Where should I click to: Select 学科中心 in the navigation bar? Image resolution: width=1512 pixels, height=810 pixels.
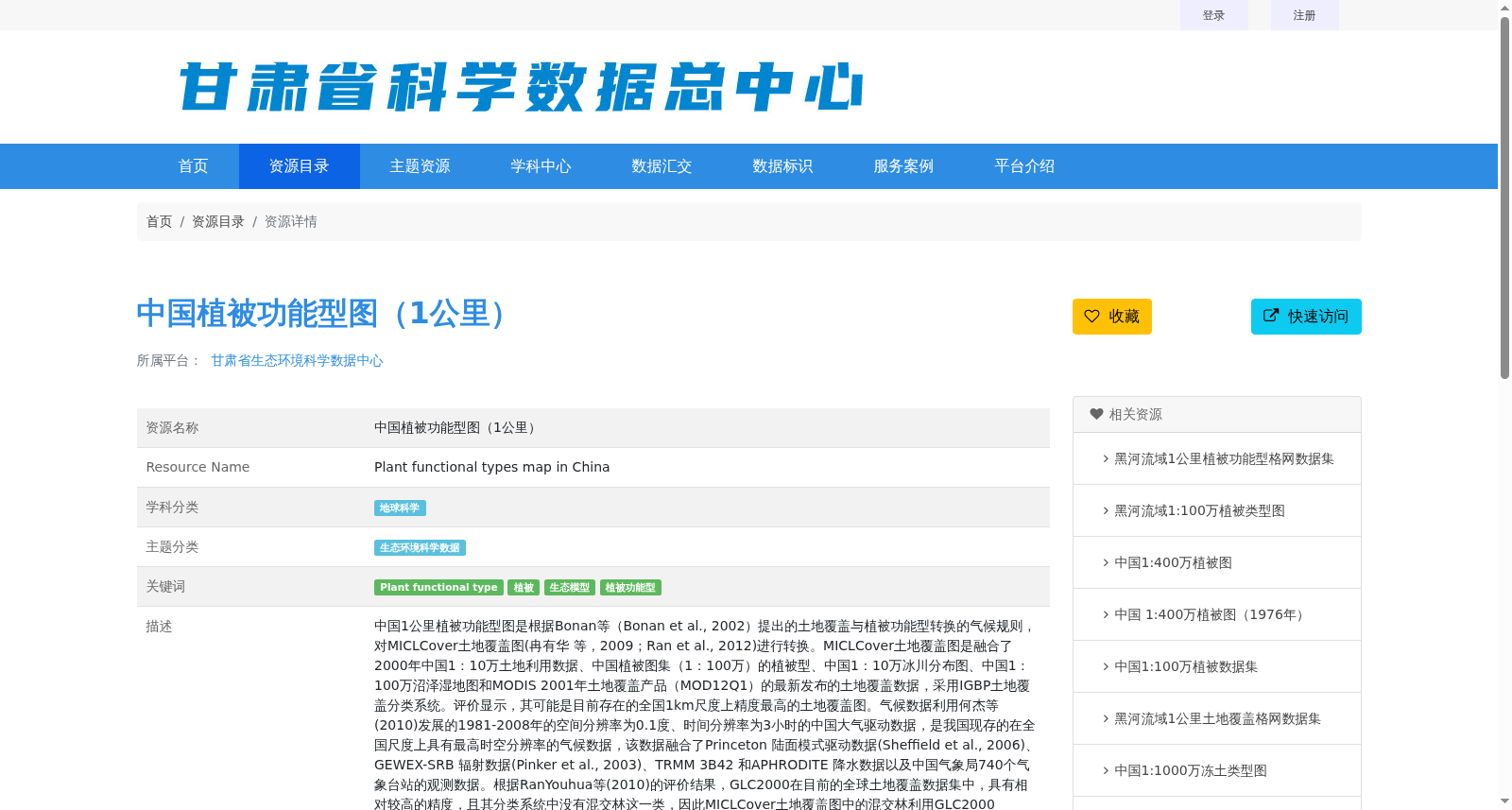[x=541, y=166]
